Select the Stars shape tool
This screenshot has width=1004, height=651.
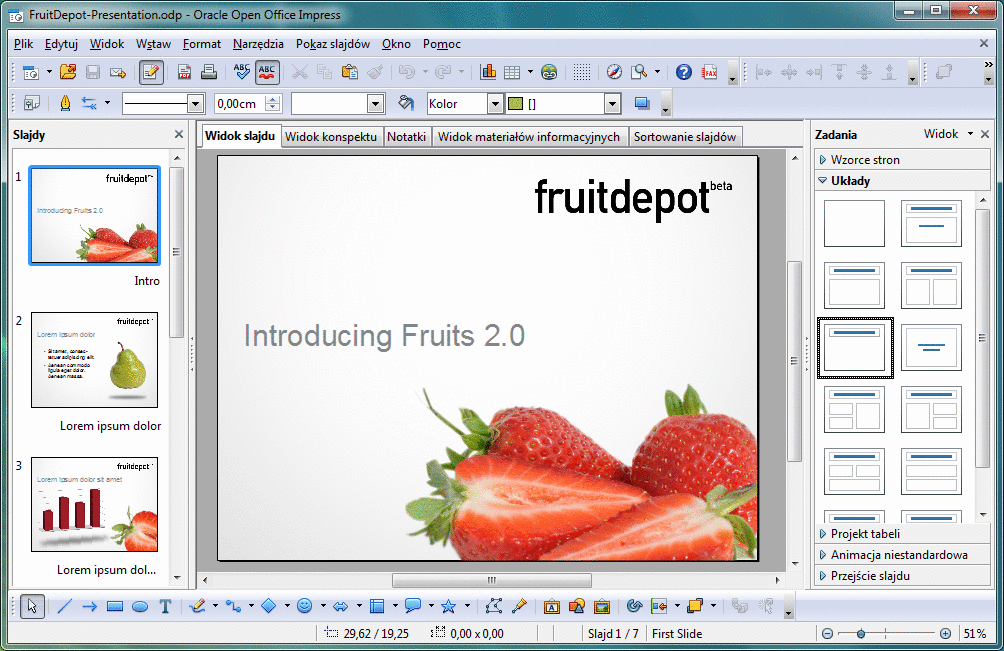point(448,606)
